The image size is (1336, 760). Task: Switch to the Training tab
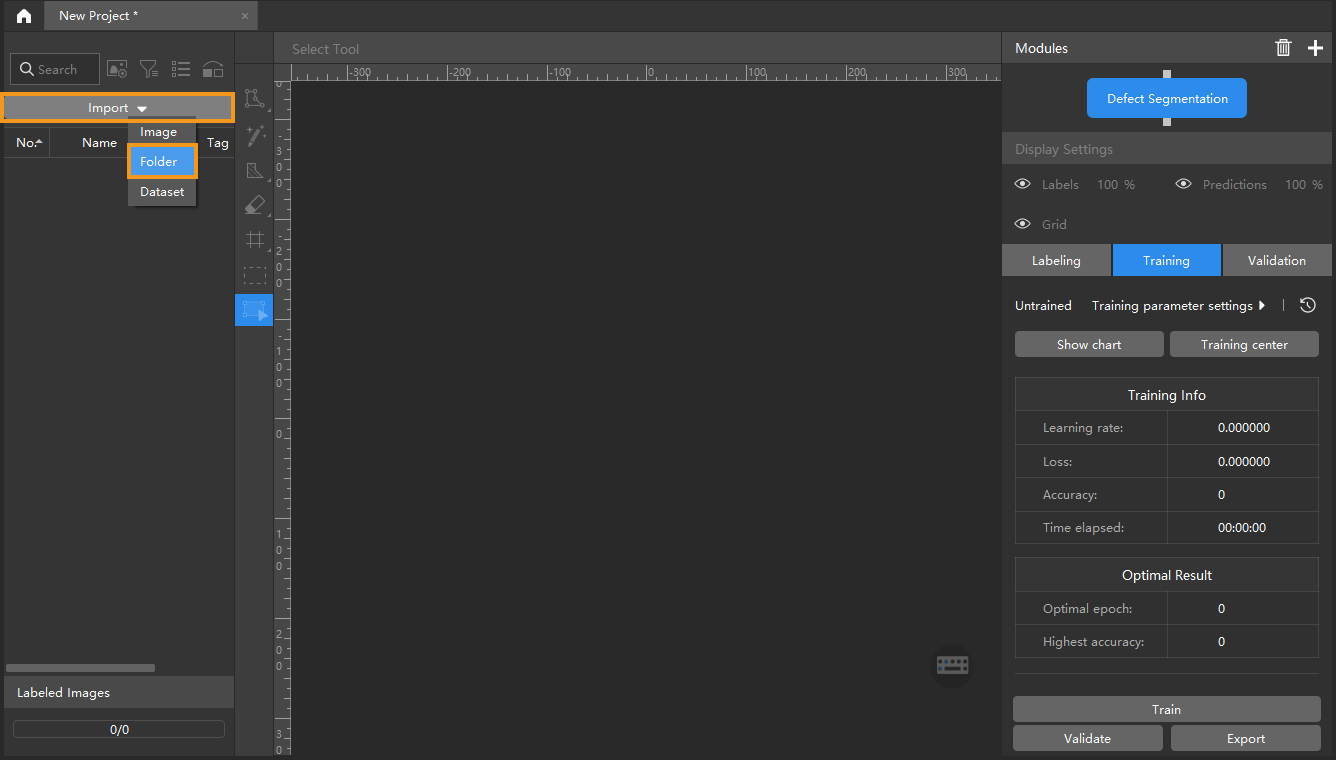1166,260
